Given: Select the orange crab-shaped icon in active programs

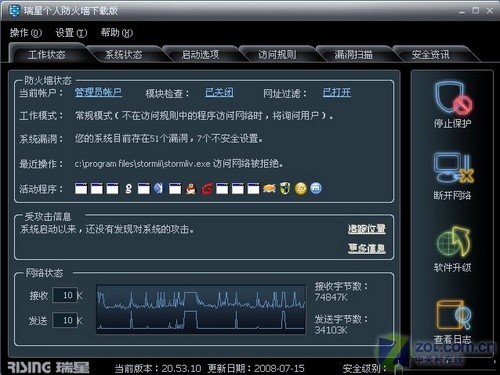Looking at the screenshot, I should [x=269, y=189].
